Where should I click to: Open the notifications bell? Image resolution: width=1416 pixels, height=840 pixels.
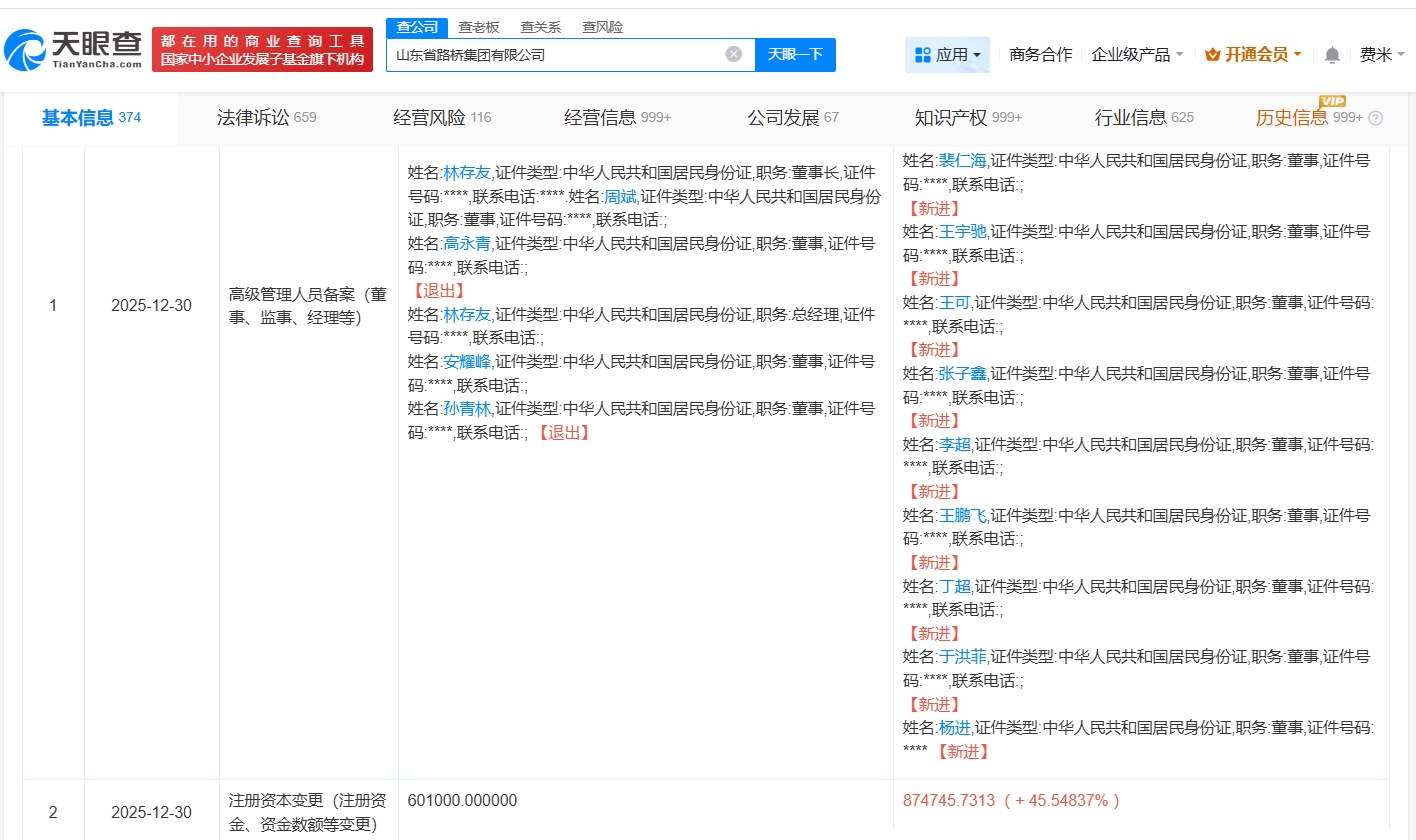1331,55
